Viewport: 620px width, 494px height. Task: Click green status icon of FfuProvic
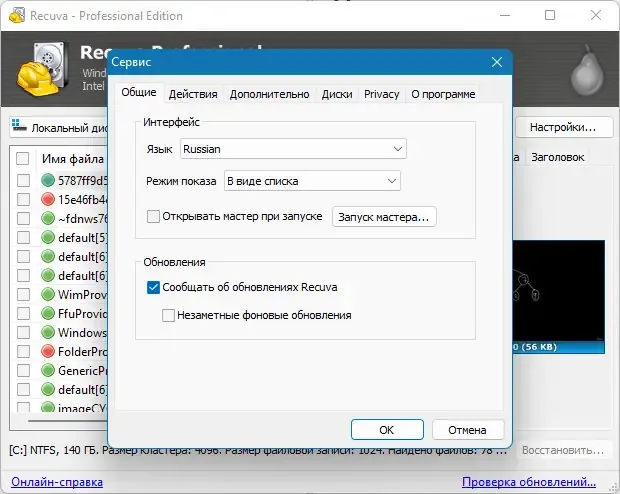(48, 313)
